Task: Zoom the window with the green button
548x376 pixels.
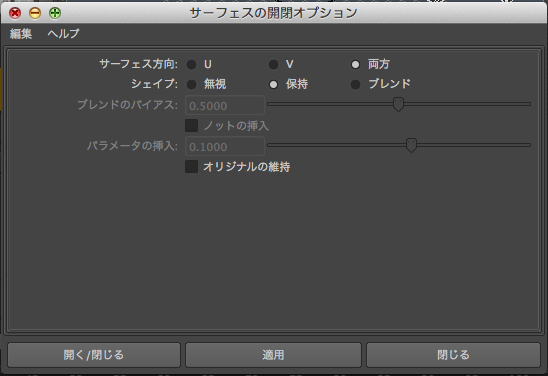Action: point(55,13)
